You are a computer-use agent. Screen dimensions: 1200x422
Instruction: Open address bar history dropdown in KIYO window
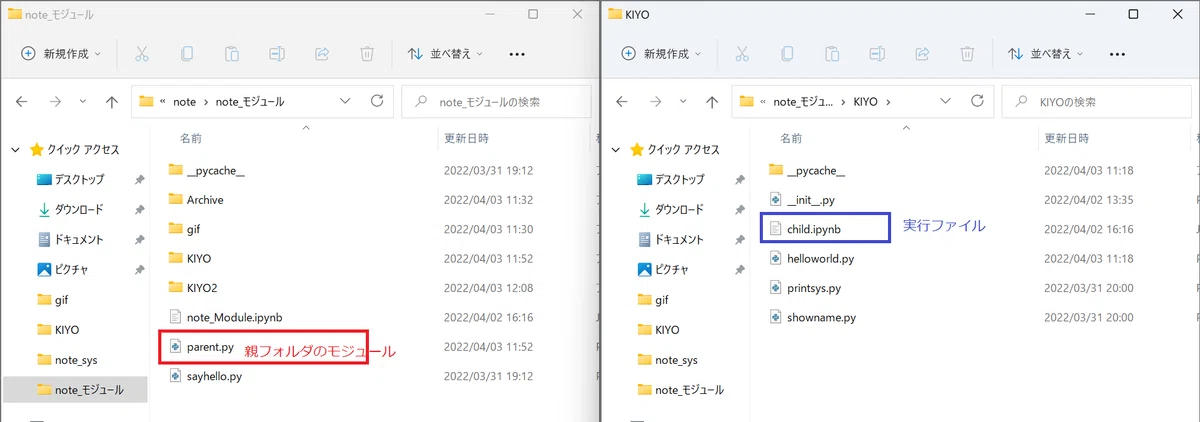point(946,101)
